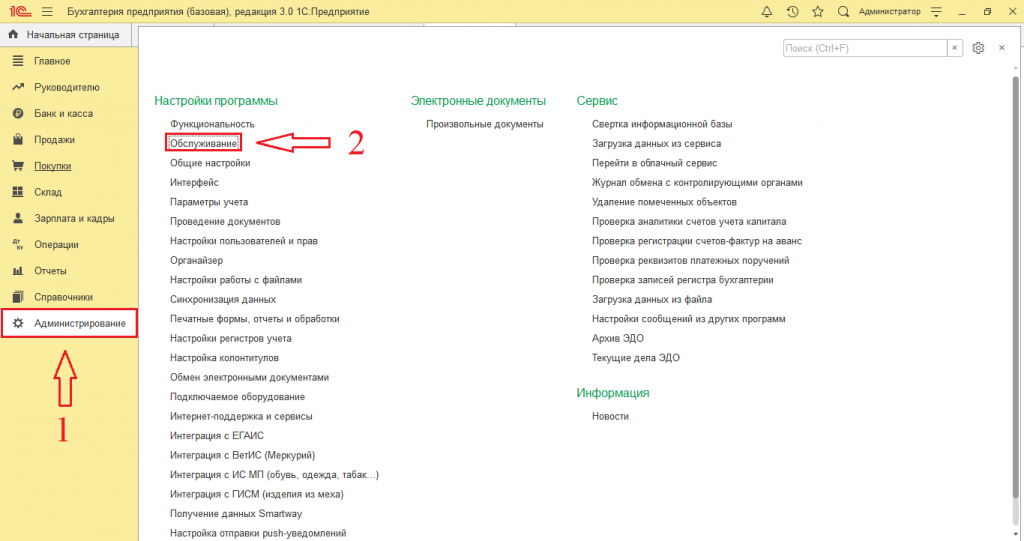Open the Обслуживание link

tap(203, 143)
